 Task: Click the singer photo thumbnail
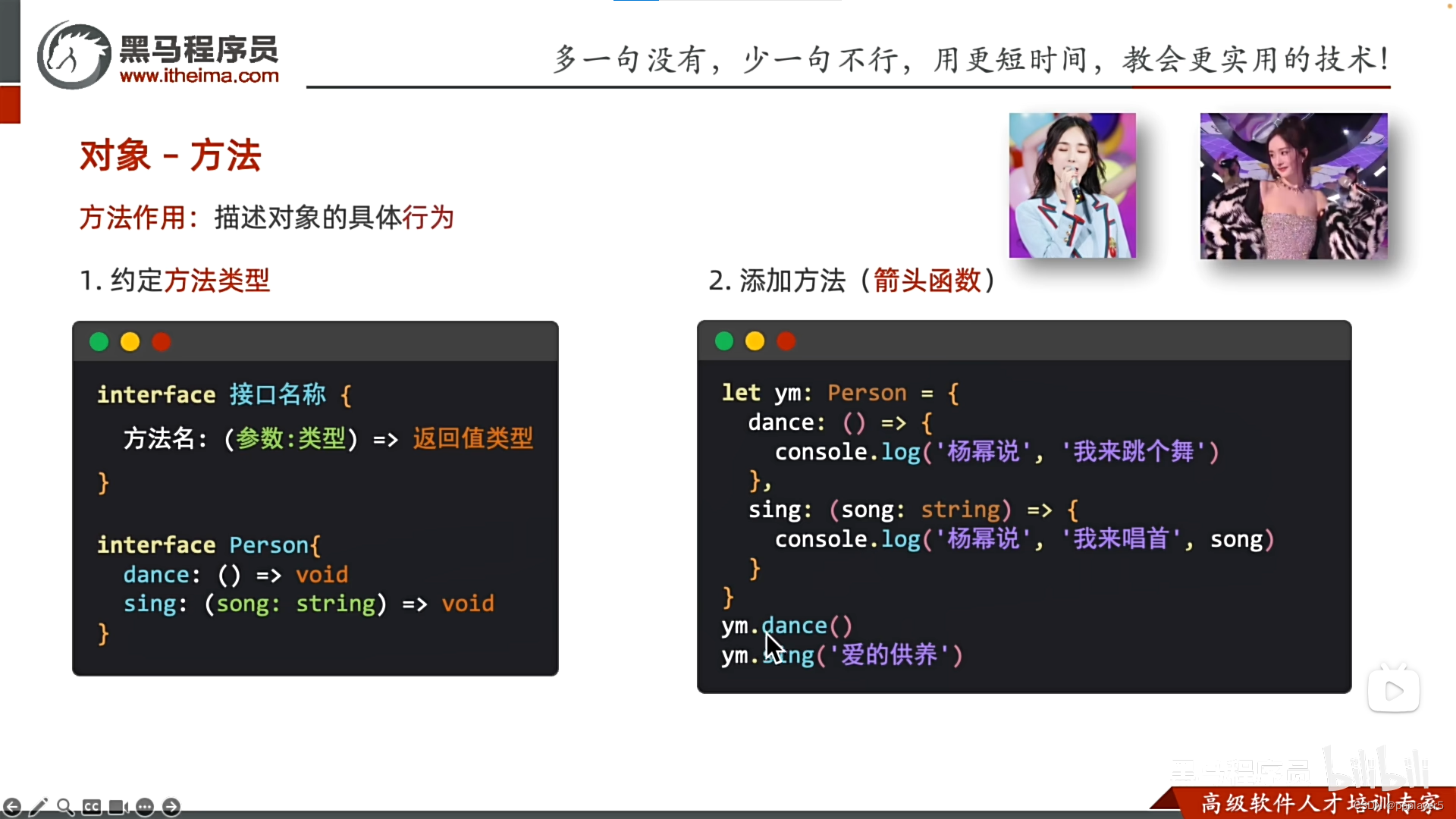(1072, 186)
